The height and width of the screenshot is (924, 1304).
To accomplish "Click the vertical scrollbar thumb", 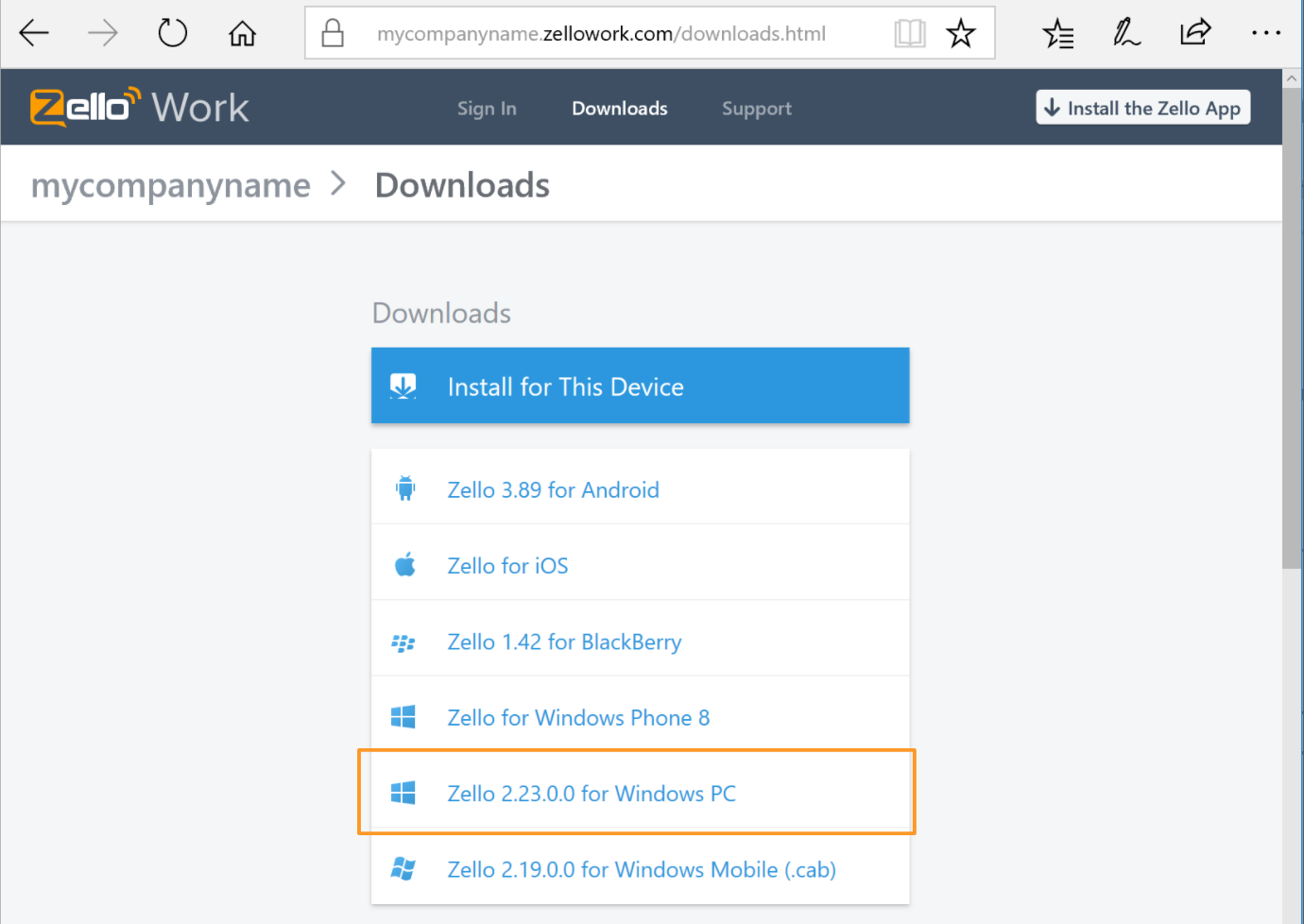I will point(1292,329).
